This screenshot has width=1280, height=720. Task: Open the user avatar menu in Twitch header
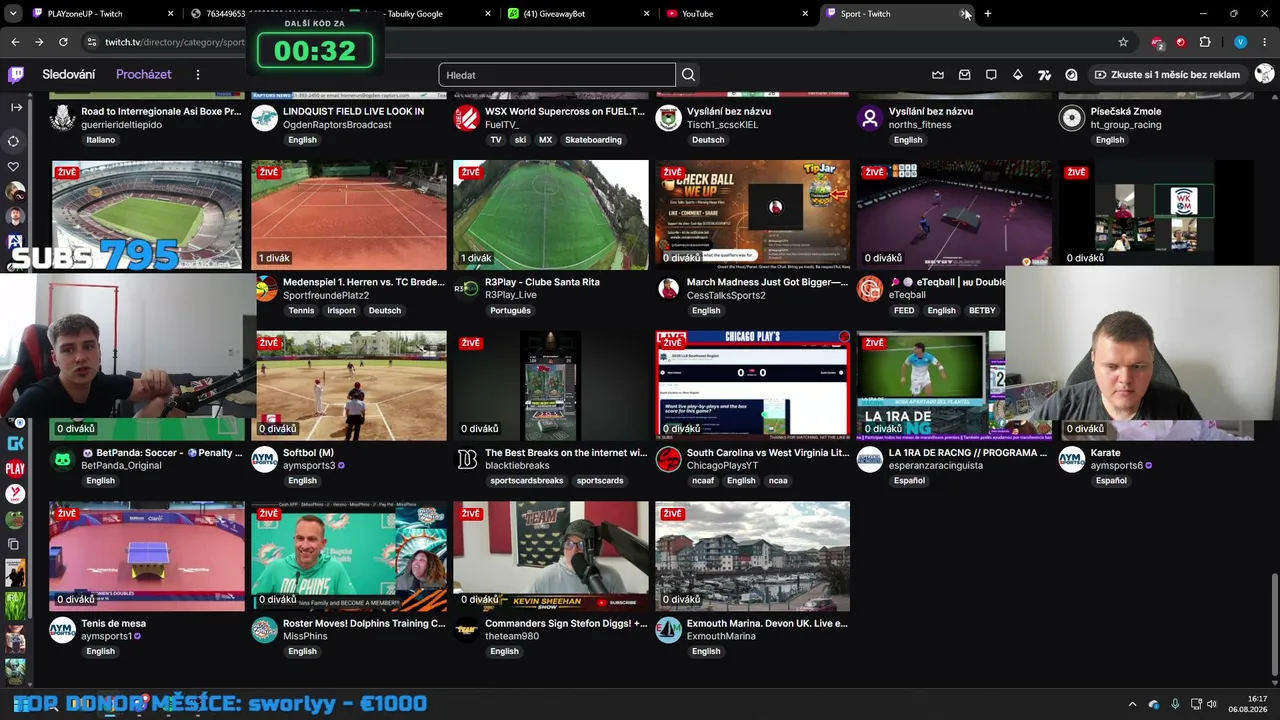pos(1264,74)
